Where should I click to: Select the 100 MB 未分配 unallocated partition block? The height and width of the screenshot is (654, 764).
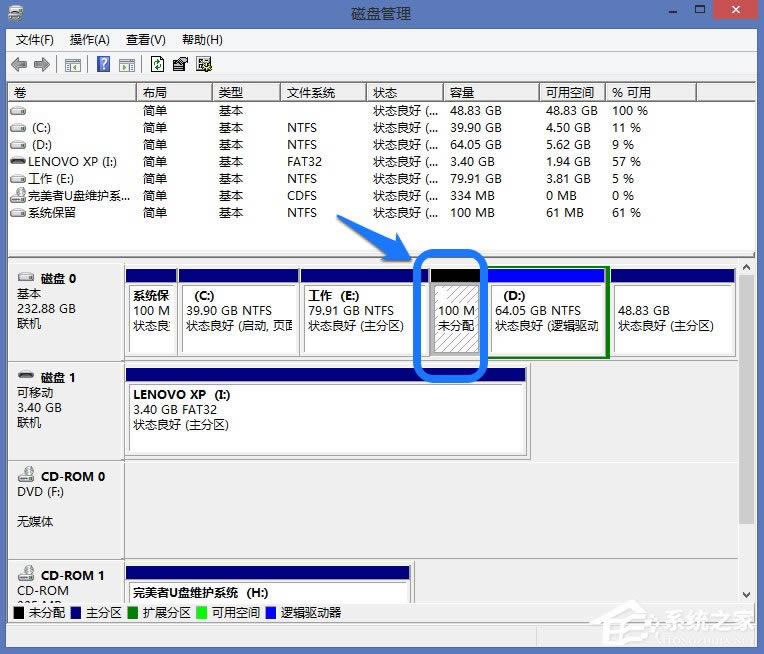(x=458, y=318)
